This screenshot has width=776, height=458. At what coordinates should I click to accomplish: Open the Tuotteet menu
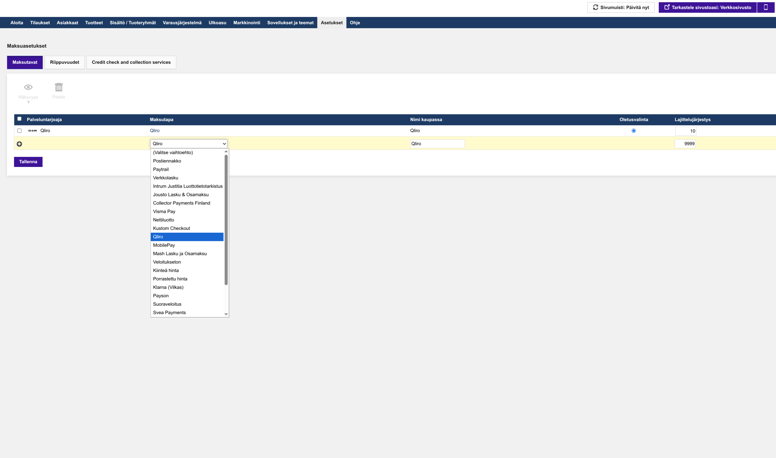[94, 23]
